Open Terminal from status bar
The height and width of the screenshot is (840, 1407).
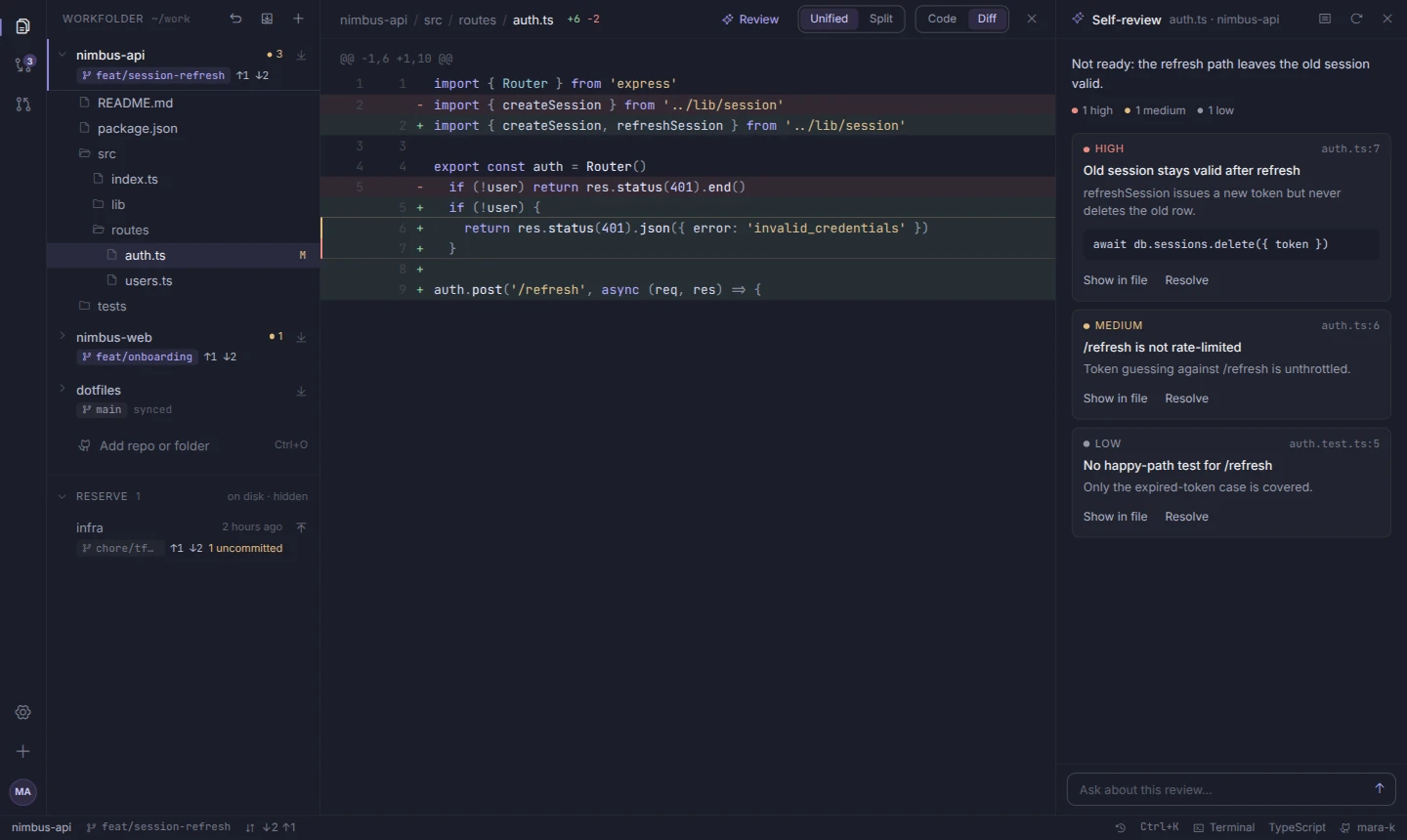[1223, 827]
